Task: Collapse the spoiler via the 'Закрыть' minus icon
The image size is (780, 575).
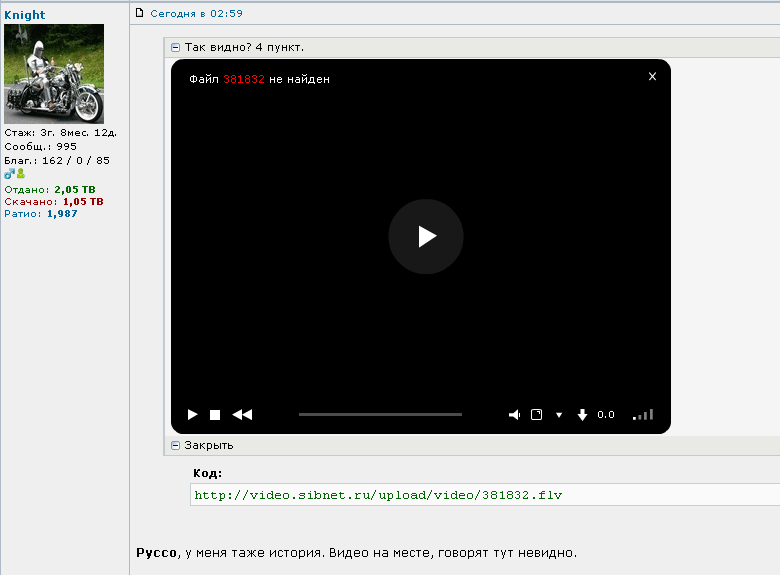Action: [175, 445]
